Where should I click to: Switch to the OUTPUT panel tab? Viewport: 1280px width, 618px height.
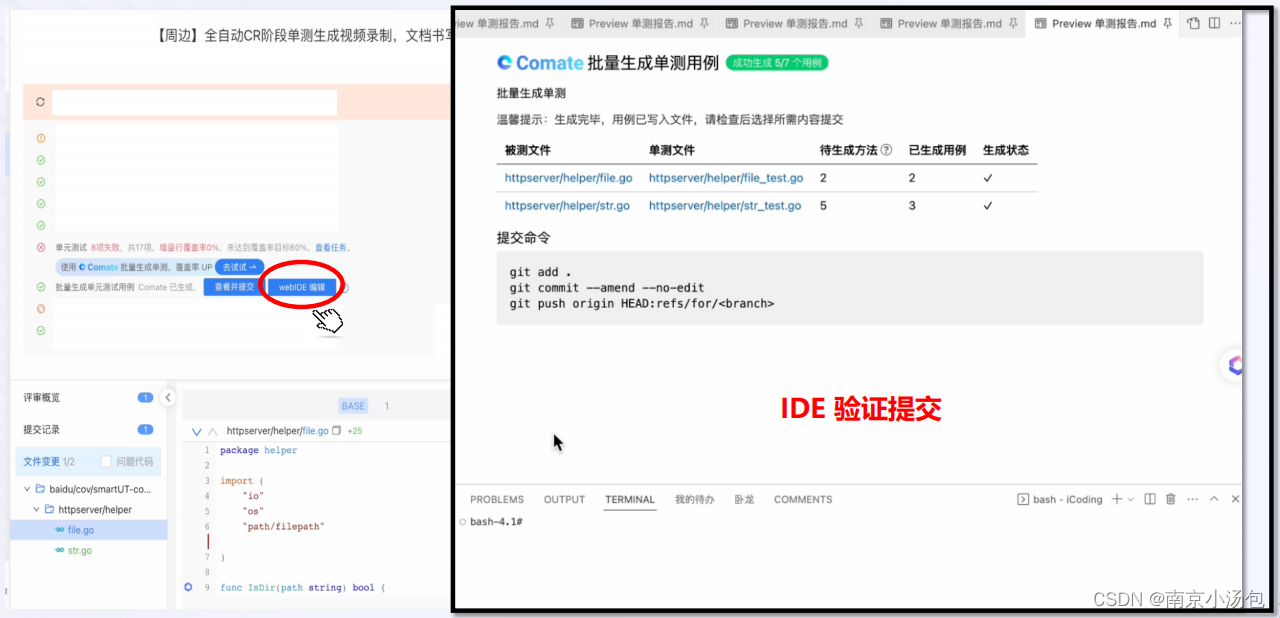coord(564,499)
